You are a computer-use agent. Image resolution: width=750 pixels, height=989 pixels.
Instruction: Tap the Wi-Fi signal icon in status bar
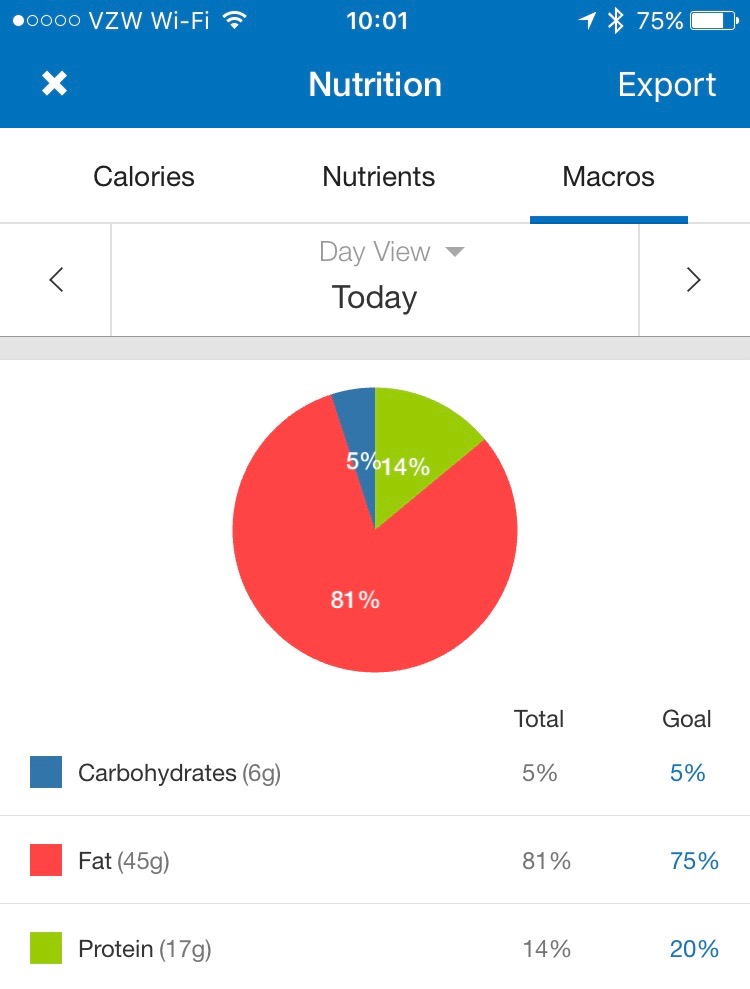pos(235,21)
